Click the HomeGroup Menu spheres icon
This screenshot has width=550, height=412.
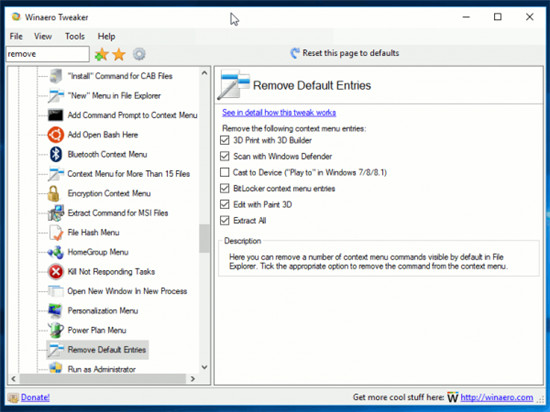coord(56,252)
